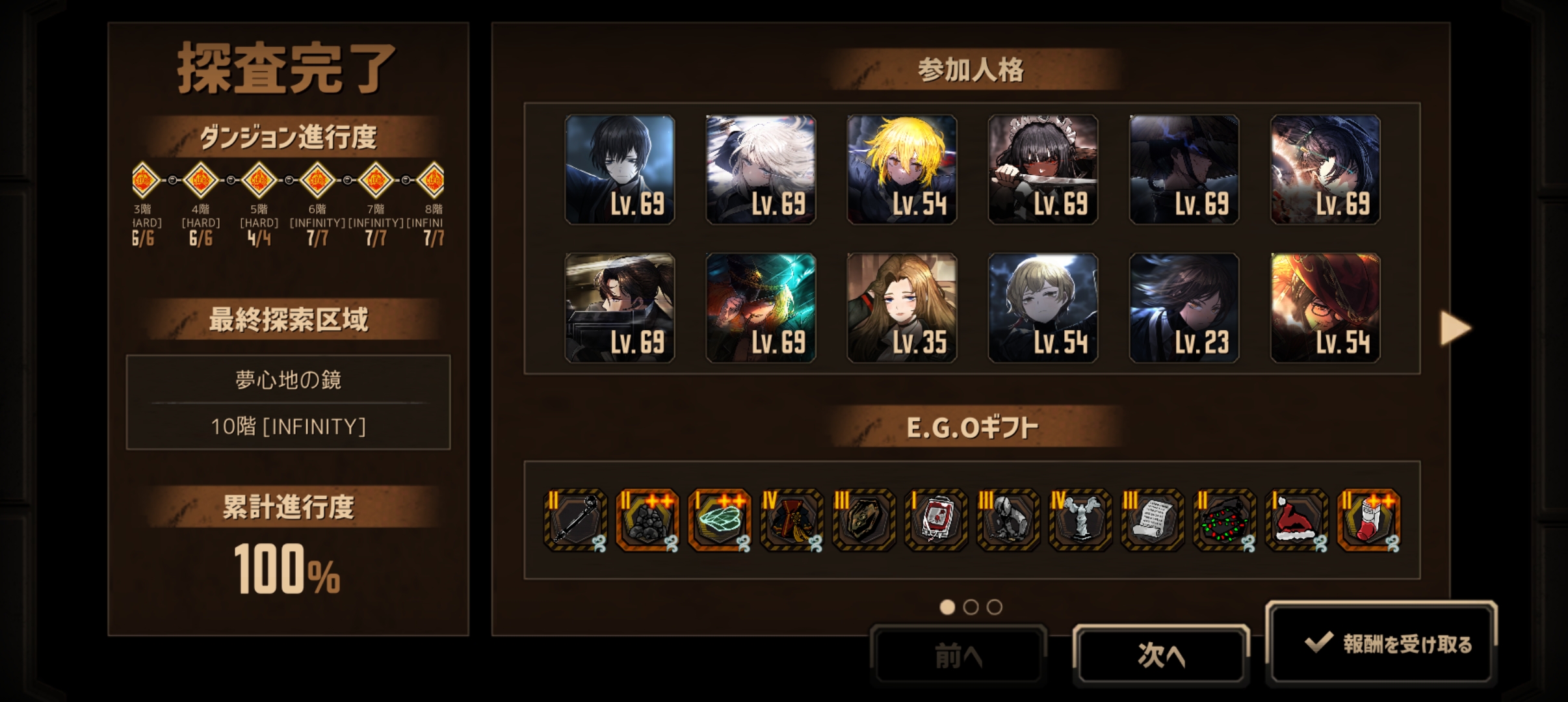Open the Lv. 23 identity portrait
1568x702 pixels.
point(1184,307)
